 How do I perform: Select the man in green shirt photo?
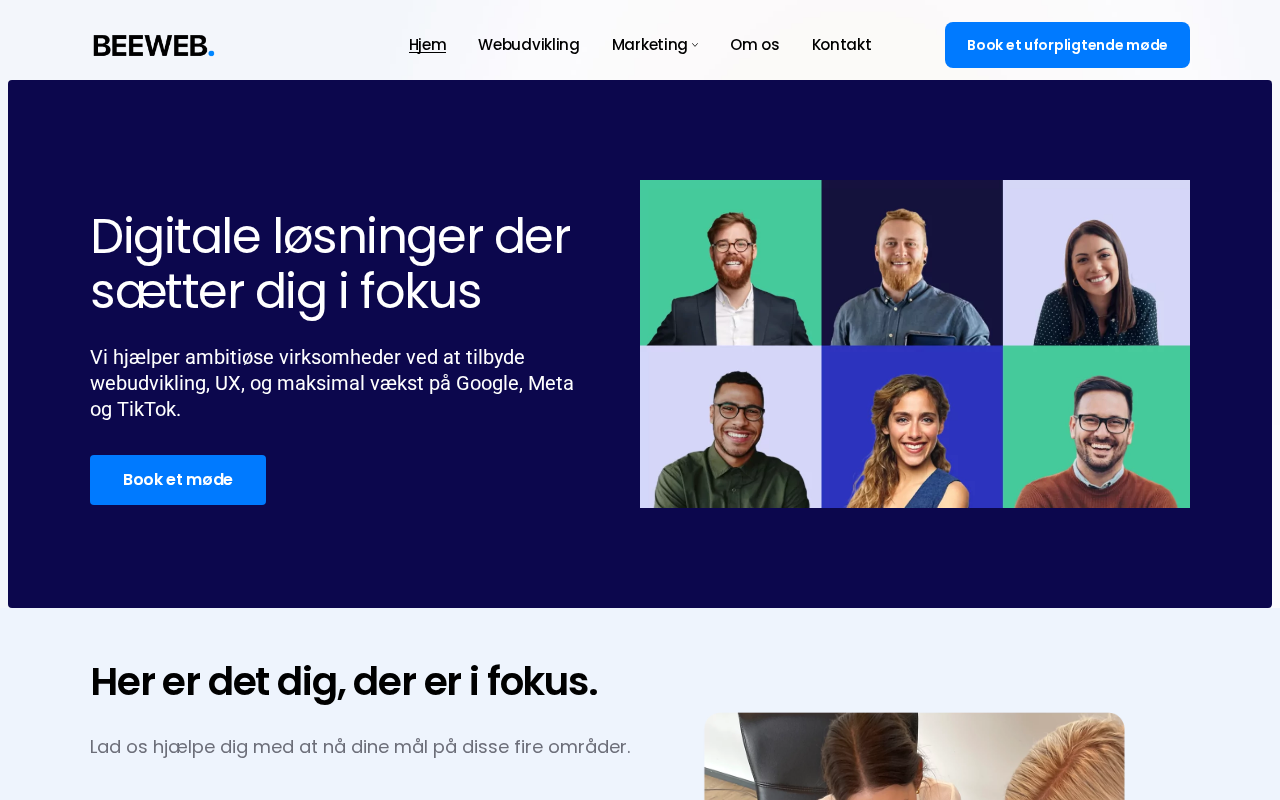pyautogui.click(x=730, y=427)
